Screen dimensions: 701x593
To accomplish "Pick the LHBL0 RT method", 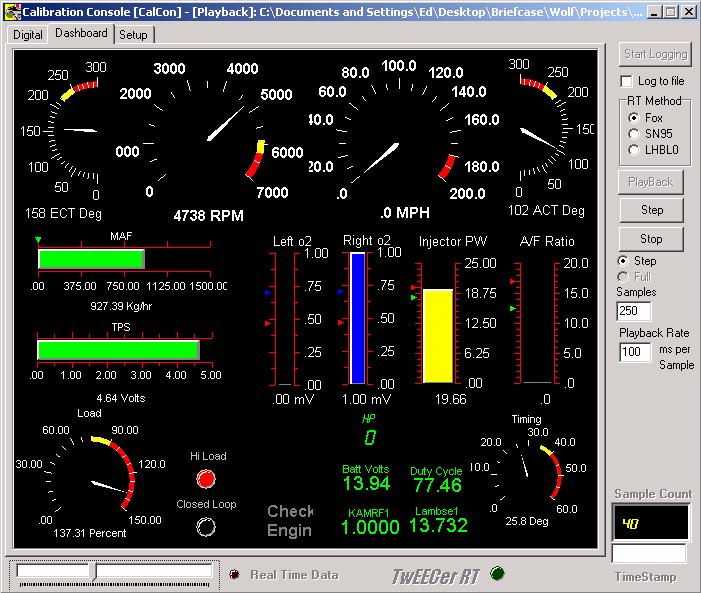I will [633, 150].
